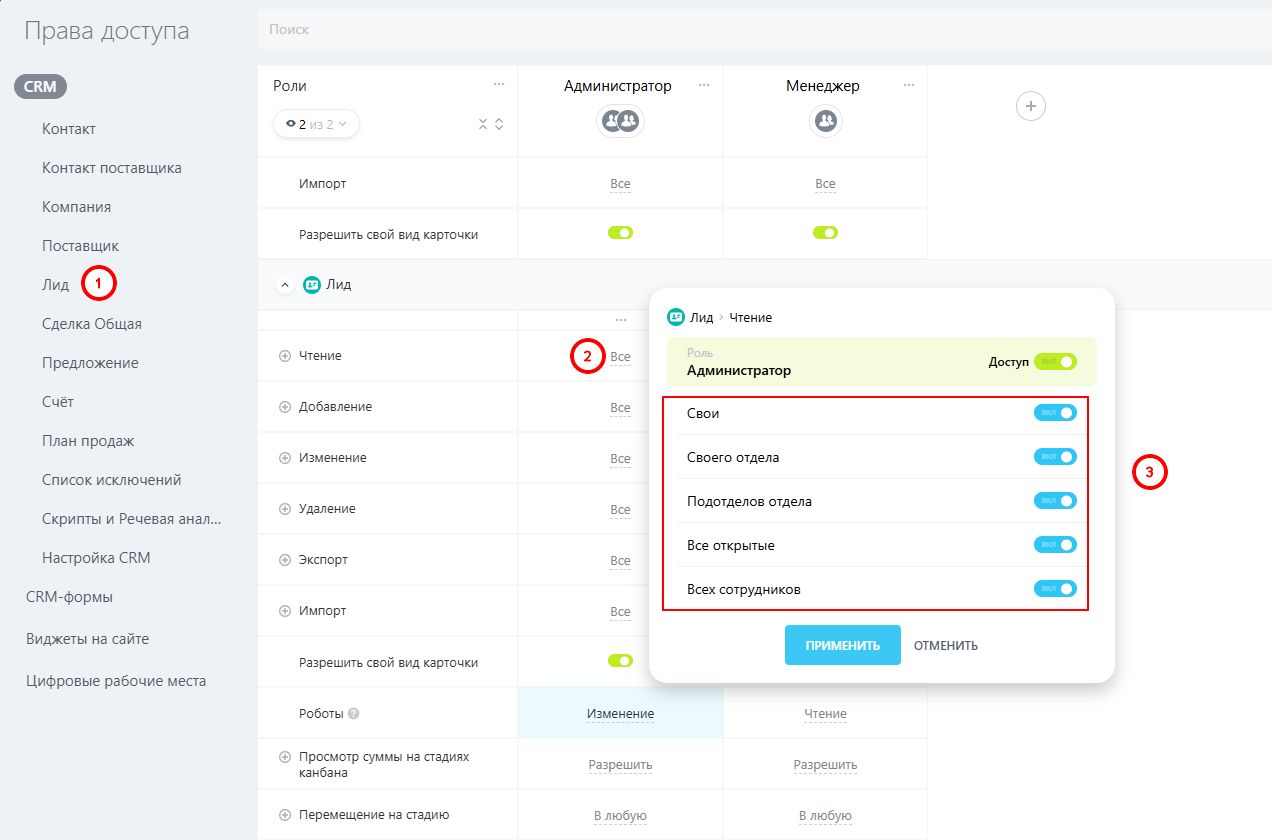Click help icon next to Роботы
This screenshot has height=840, width=1272.
click(x=354, y=714)
